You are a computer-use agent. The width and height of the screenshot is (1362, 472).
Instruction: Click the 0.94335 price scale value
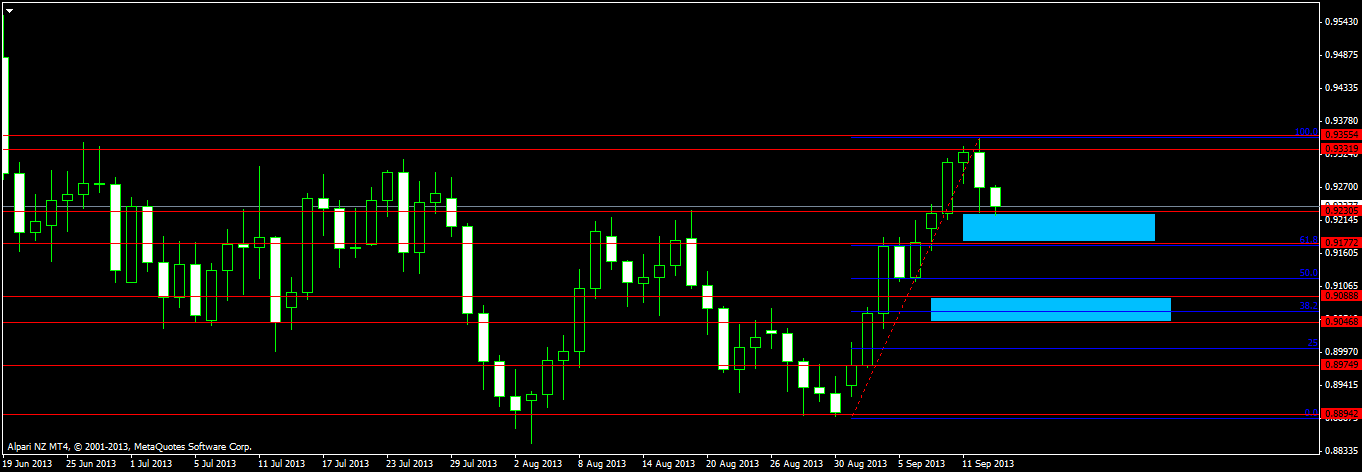1341,87
